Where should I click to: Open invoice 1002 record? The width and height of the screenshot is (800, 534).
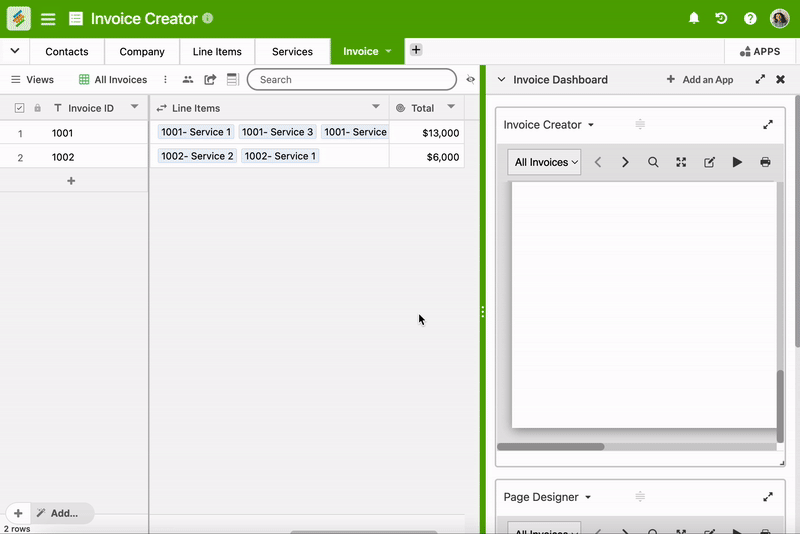coord(63,157)
